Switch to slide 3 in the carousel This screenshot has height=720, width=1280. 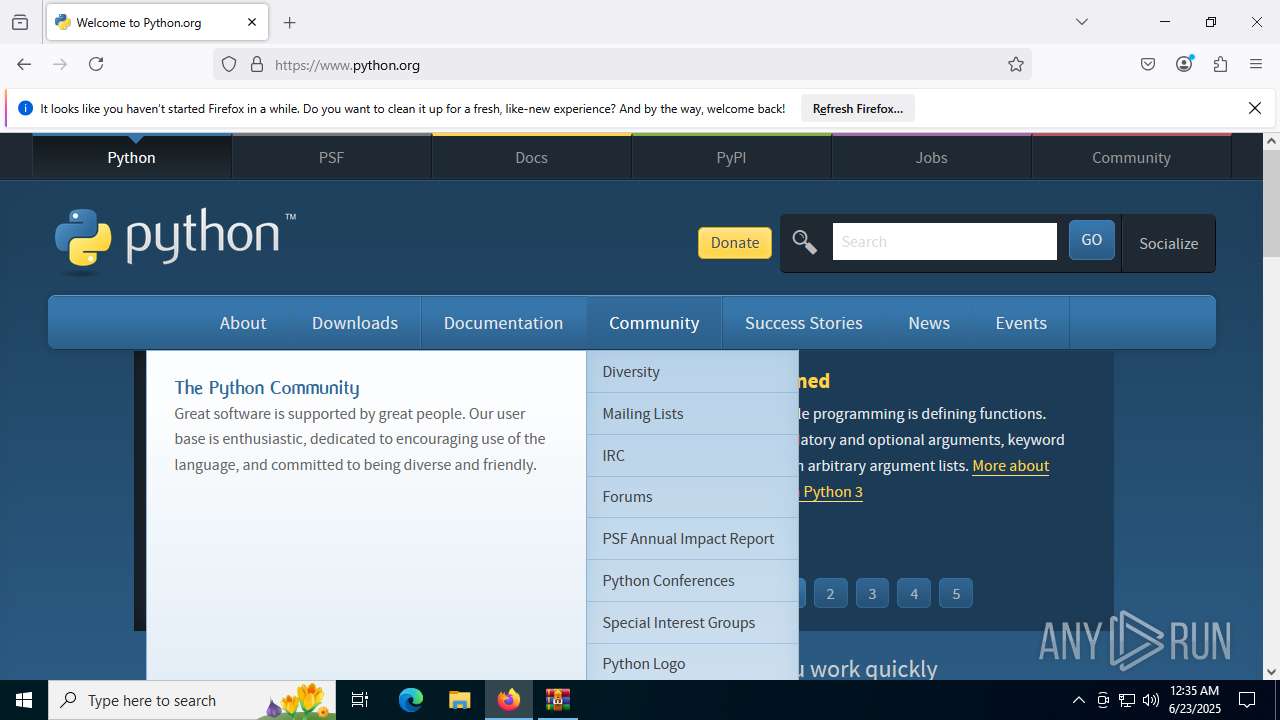[x=872, y=593]
